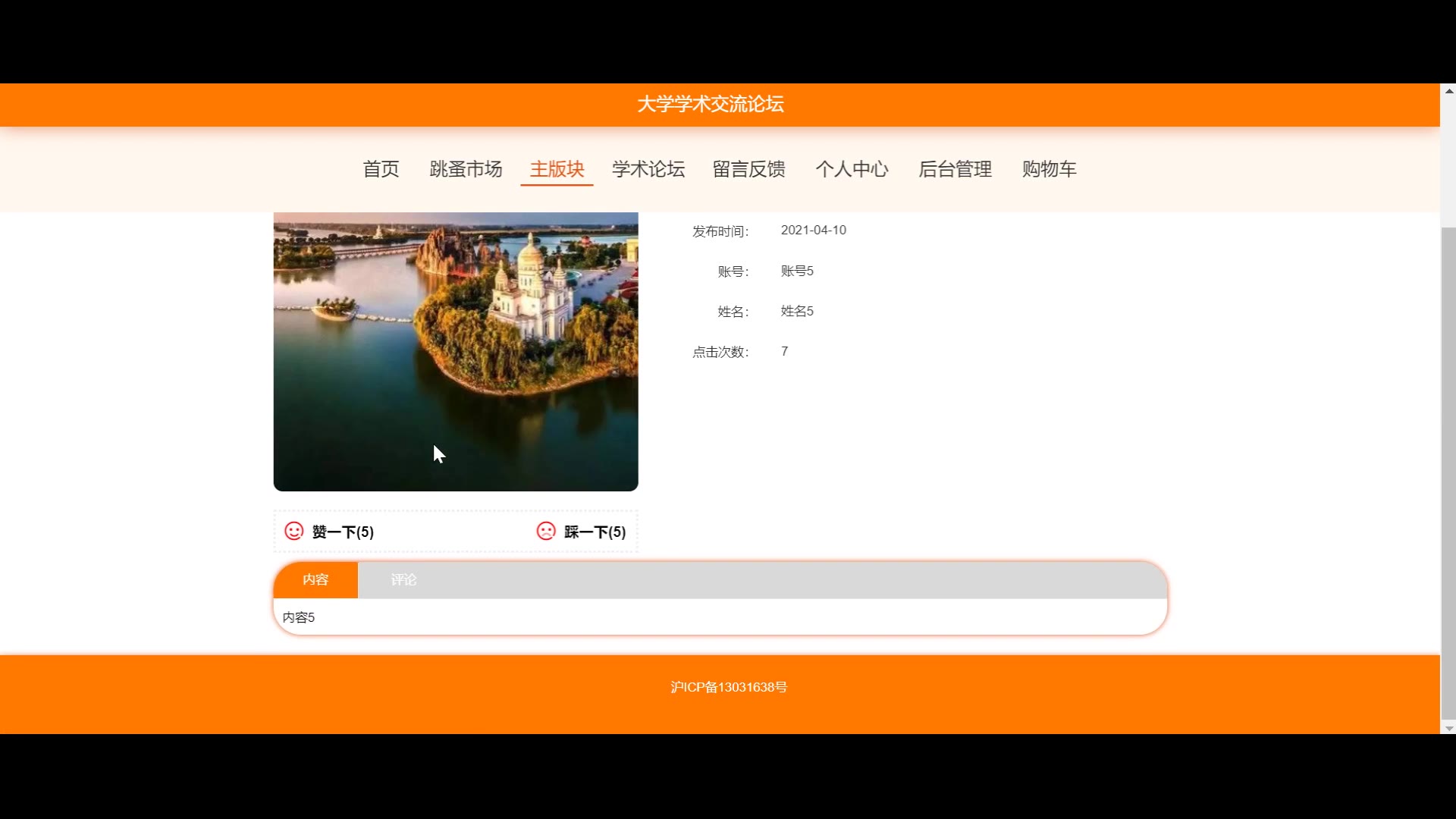
Task: Click the 大学学术交流论坛 site title
Action: tap(710, 104)
